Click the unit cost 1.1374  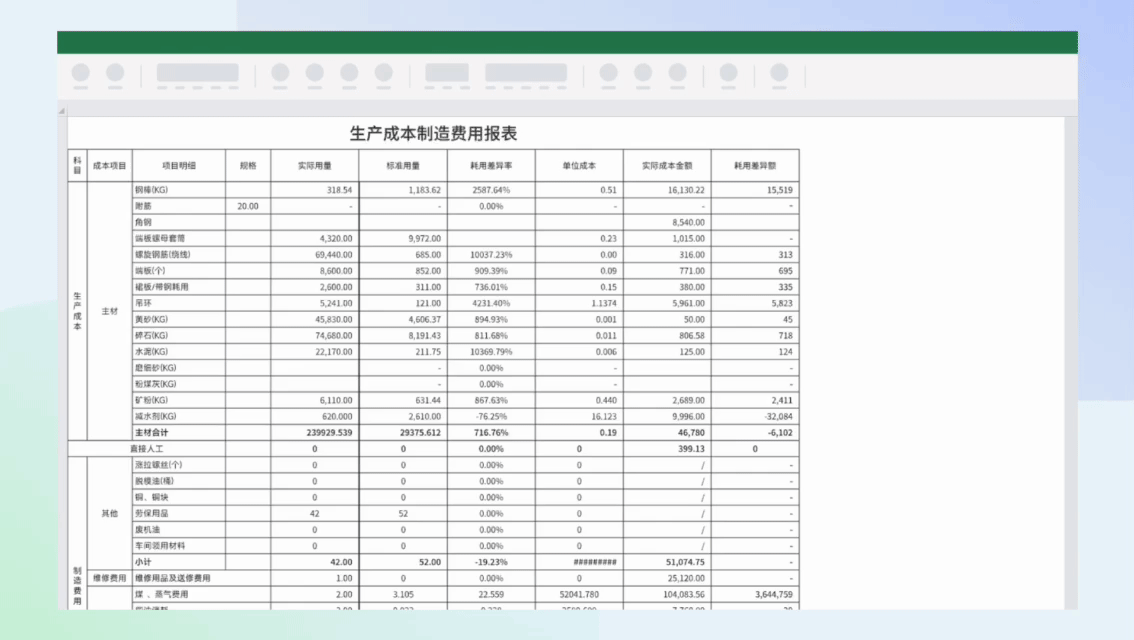coord(604,303)
